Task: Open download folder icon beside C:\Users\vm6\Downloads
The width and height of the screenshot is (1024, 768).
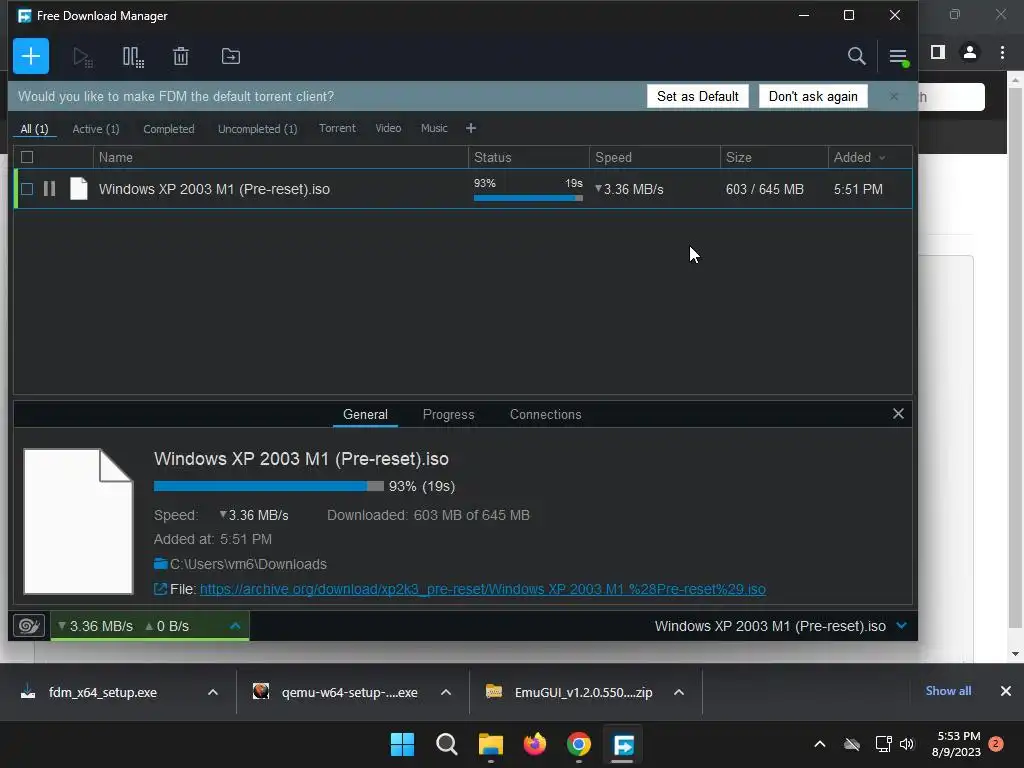Action: 161,564
